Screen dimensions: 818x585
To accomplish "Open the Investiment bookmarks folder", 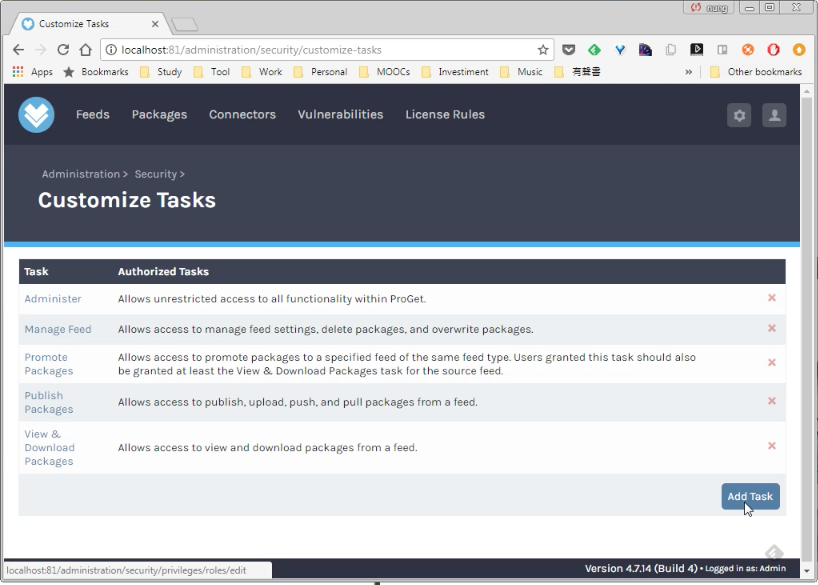I will coord(455,72).
